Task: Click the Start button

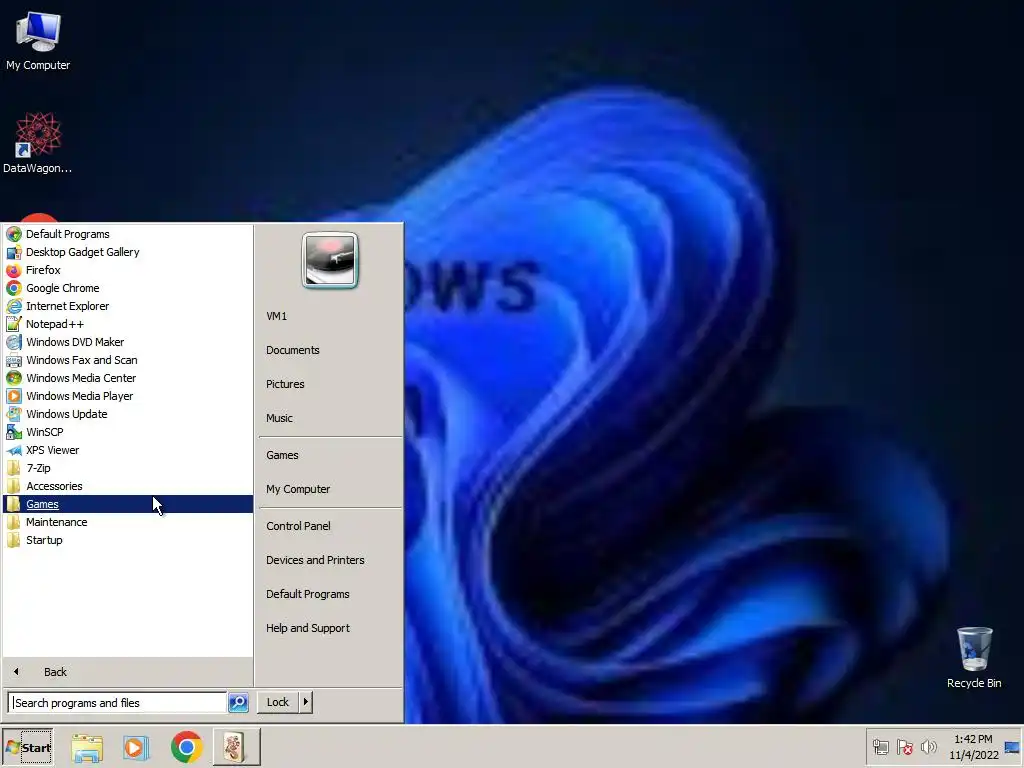Action: (27, 747)
